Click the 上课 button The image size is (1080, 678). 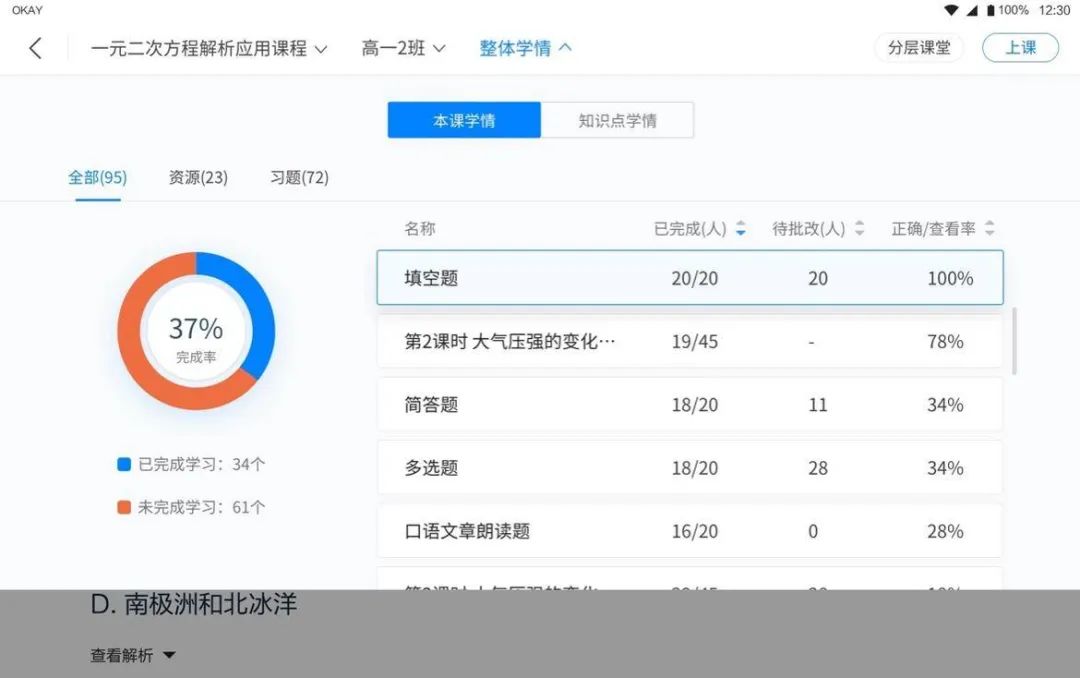click(1020, 48)
